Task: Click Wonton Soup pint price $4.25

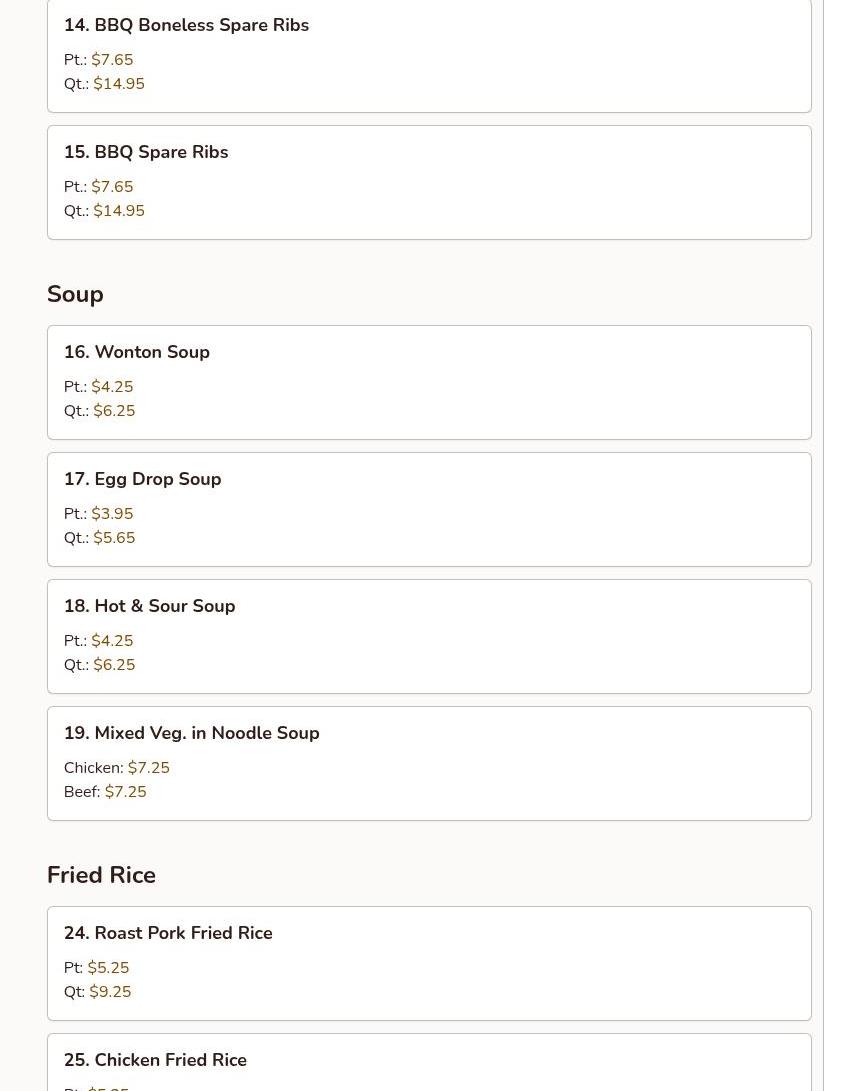Action: [112, 387]
